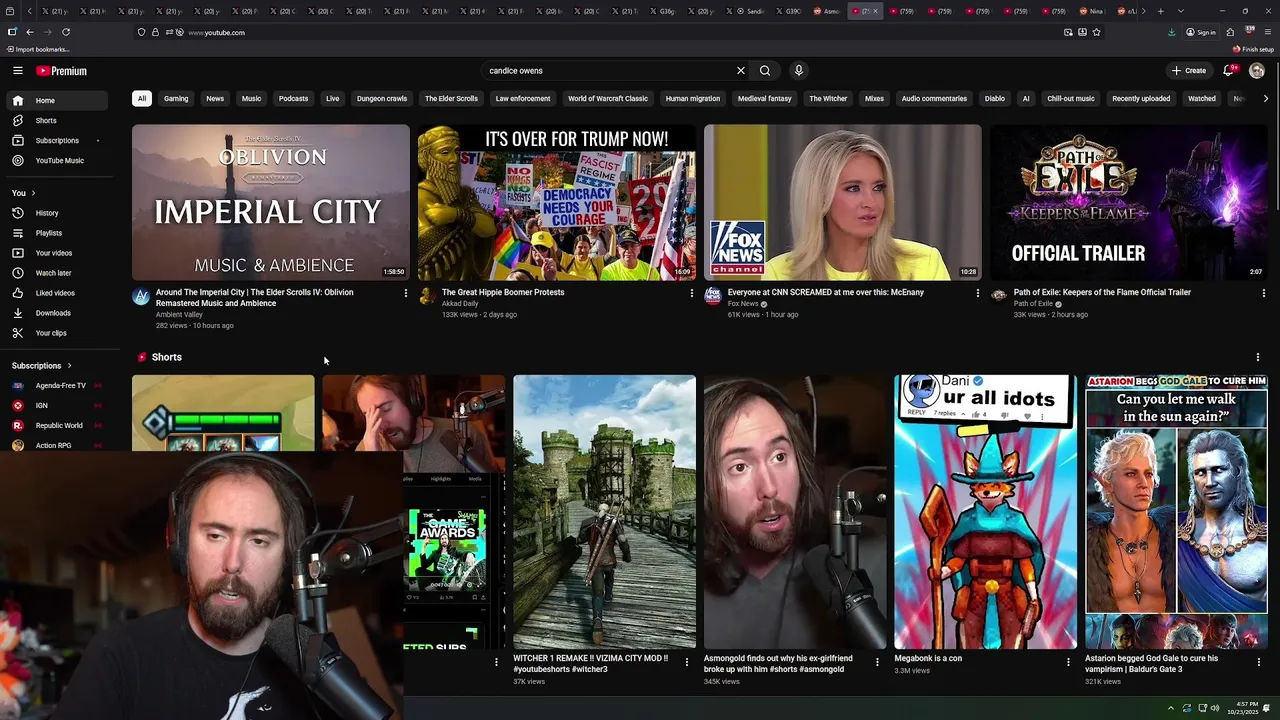Open Home in the sidebar
Viewport: 1280px width, 720px height.
(56, 100)
